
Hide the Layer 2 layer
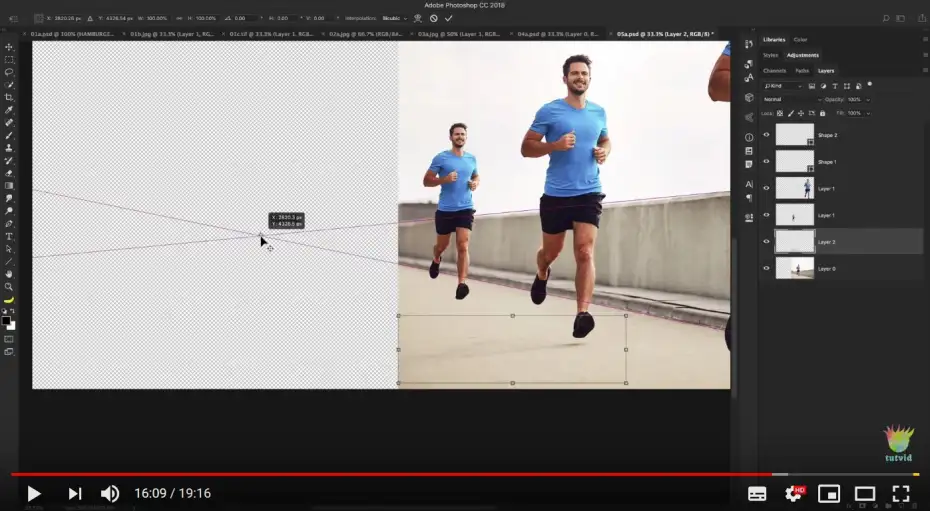pos(766,241)
